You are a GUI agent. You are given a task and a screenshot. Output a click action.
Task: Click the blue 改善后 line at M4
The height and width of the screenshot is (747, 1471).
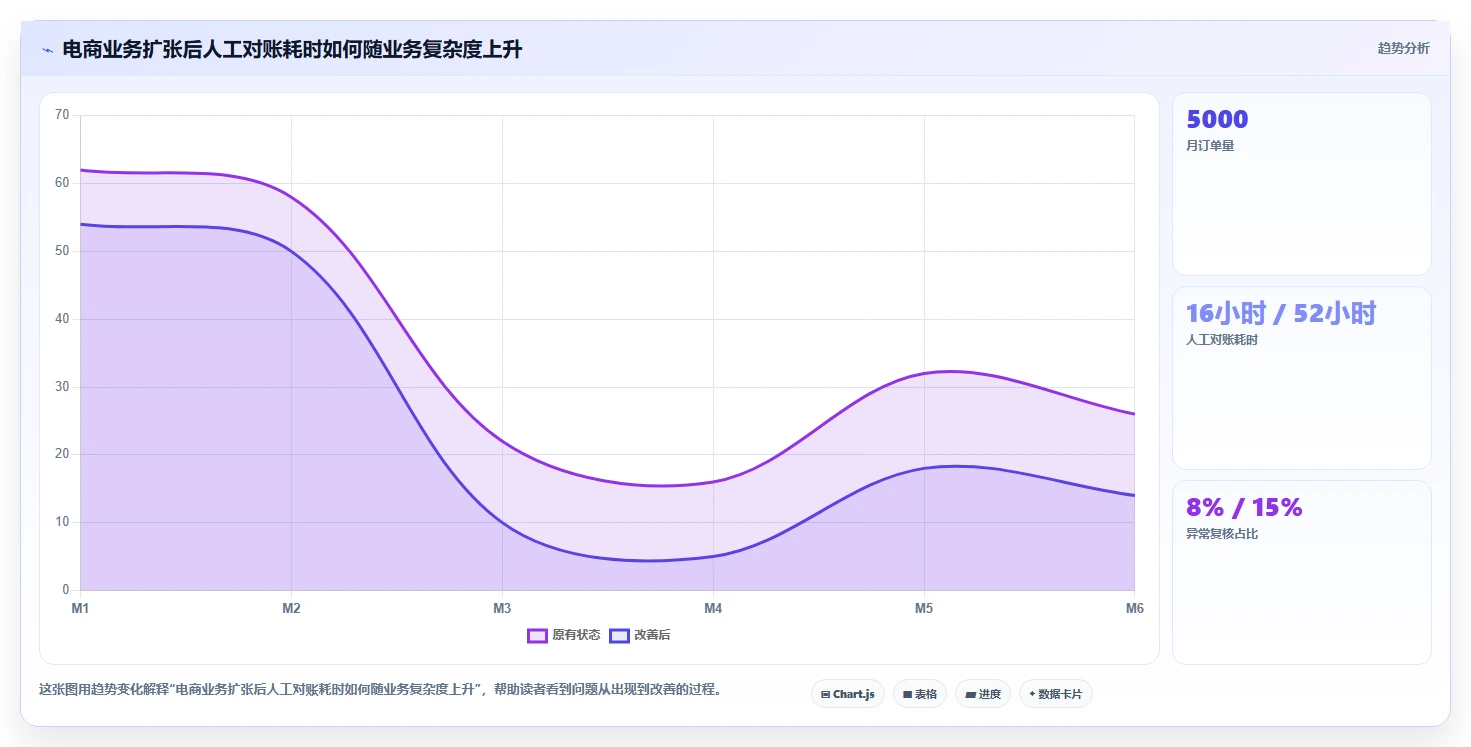pos(713,556)
